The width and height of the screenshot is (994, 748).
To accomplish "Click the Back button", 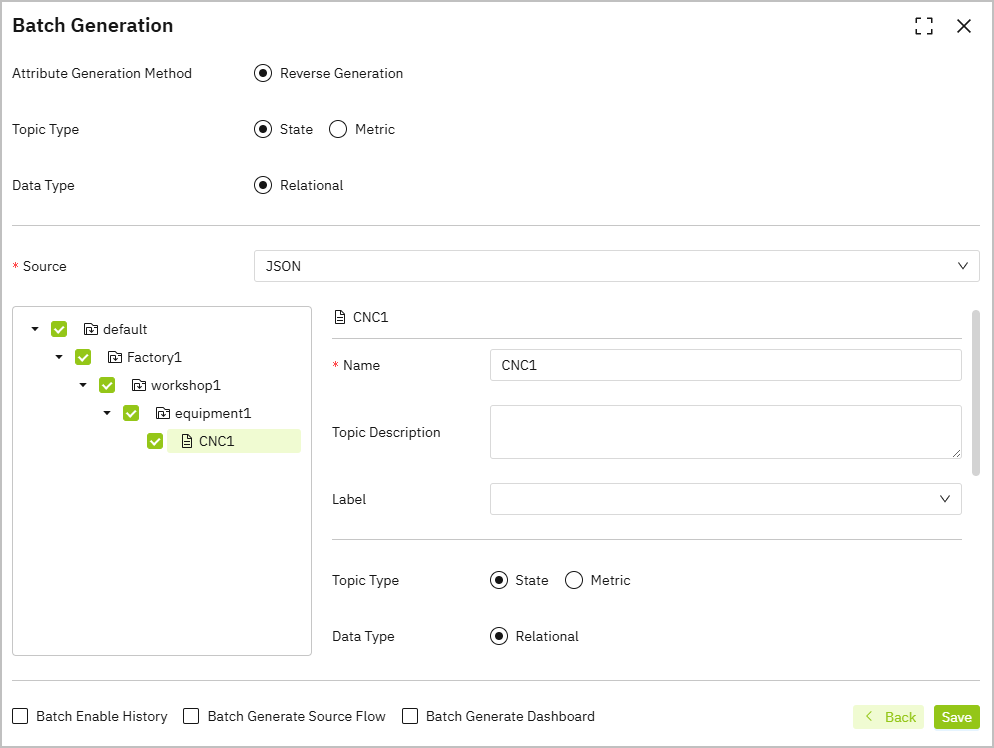I will [x=889, y=717].
